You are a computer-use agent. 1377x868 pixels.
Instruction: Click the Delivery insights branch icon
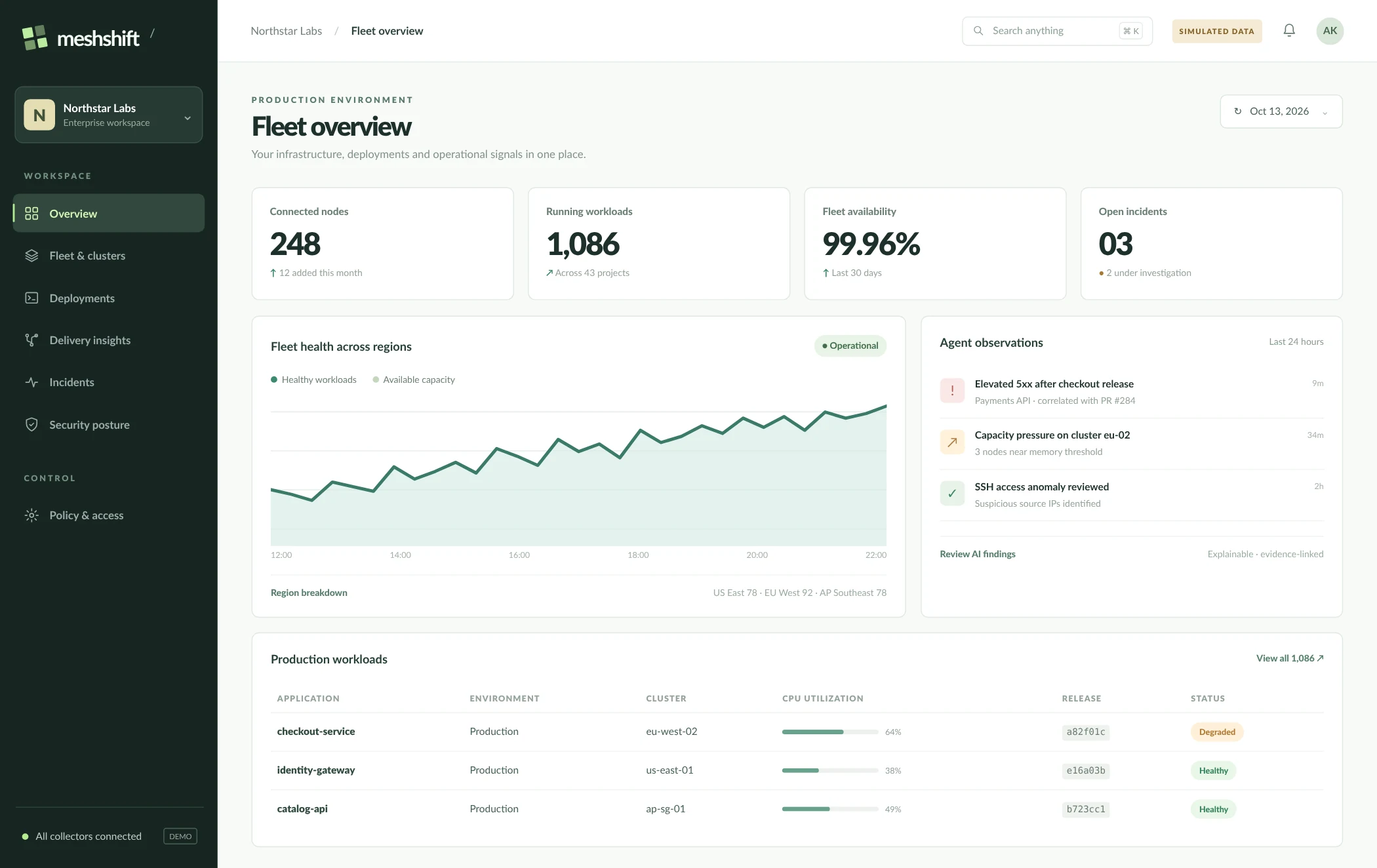(x=31, y=340)
